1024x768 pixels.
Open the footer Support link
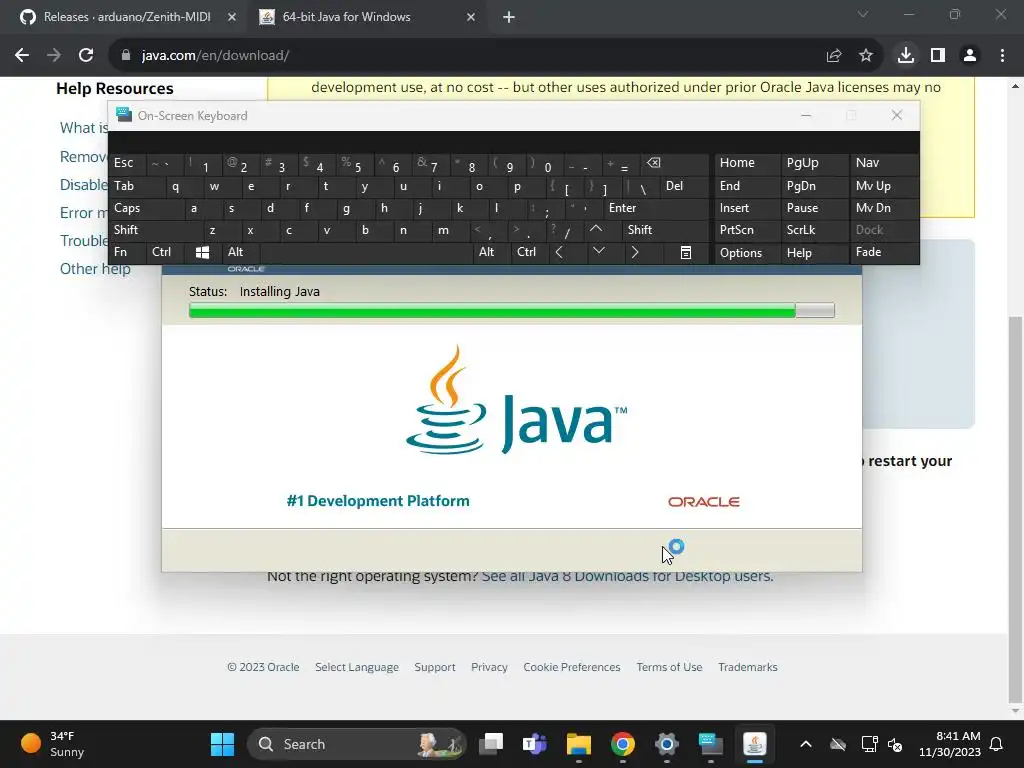click(435, 667)
